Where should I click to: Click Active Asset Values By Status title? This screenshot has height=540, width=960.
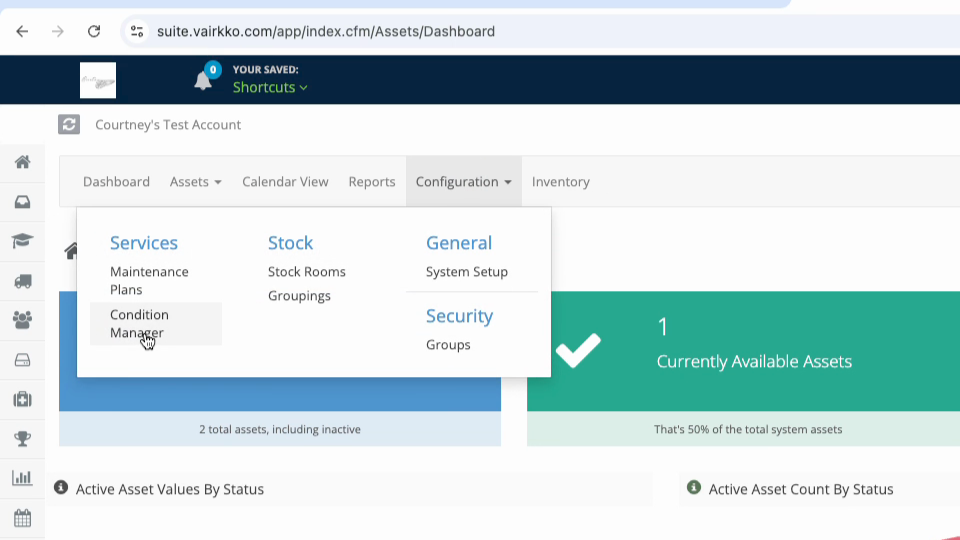click(x=170, y=489)
